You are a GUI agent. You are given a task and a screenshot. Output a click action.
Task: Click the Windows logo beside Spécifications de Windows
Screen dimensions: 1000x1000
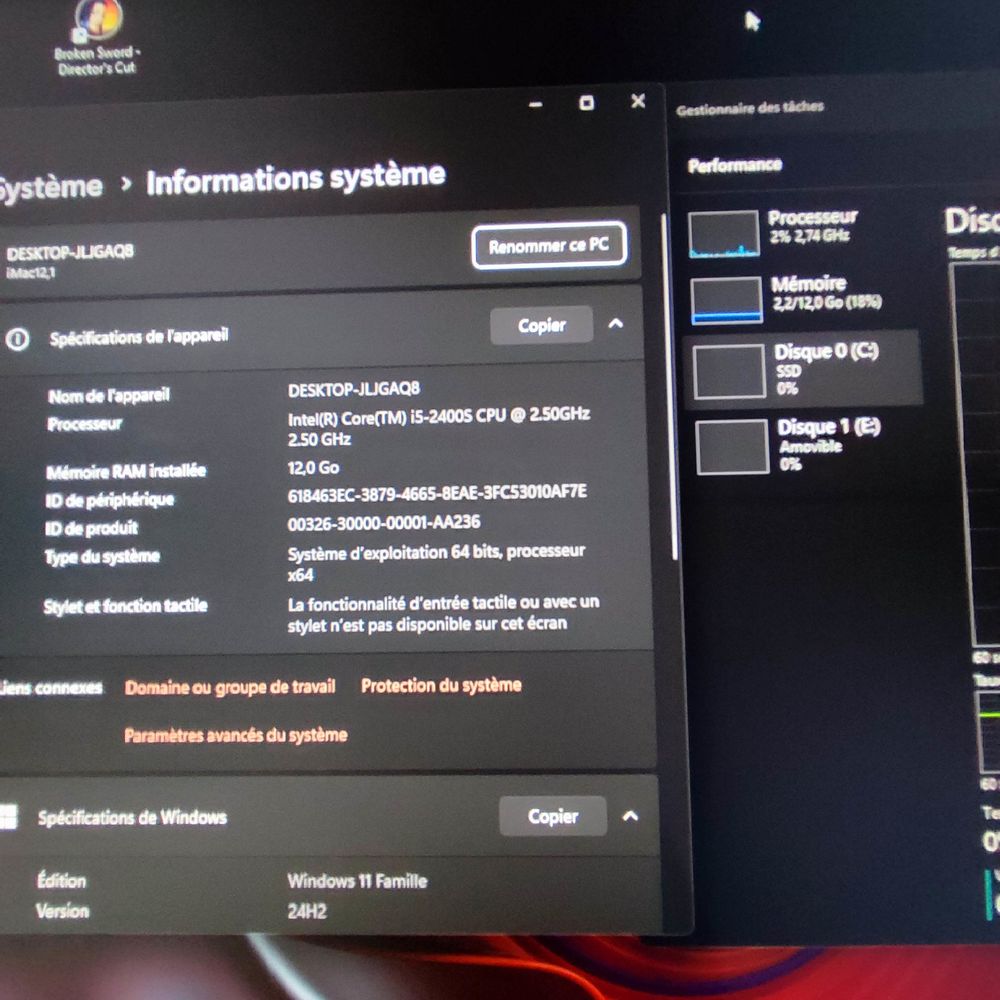pos(8,816)
